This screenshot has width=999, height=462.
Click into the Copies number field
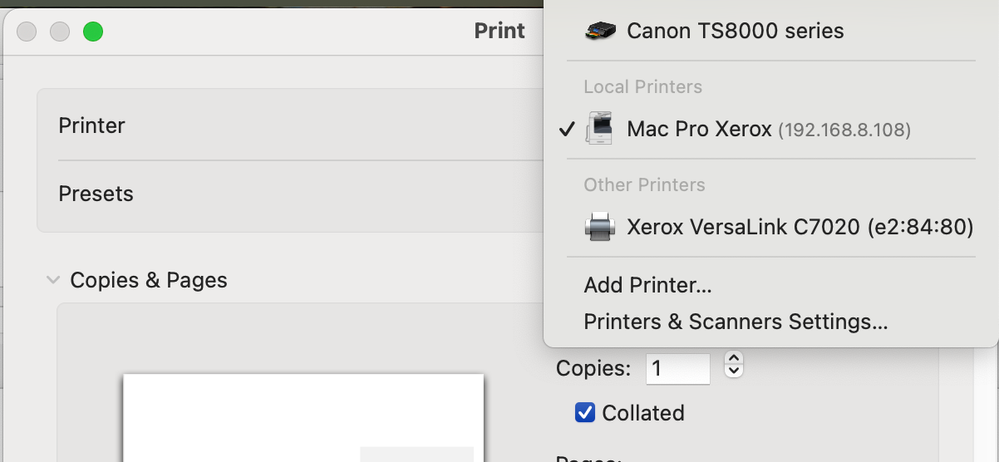677,368
